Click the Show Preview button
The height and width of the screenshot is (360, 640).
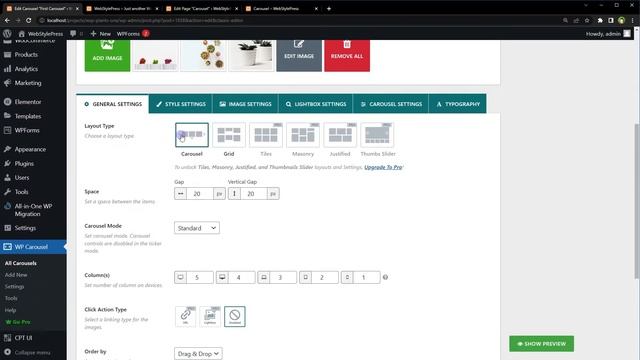click(x=541, y=344)
